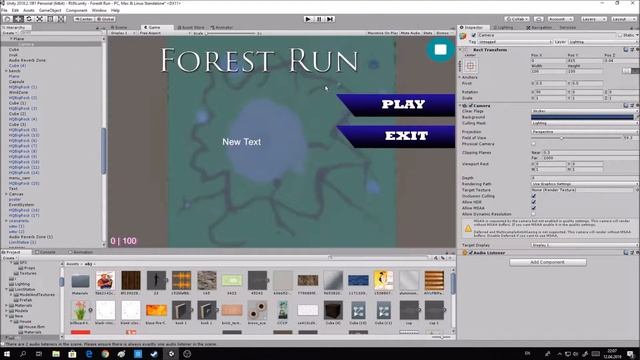
Task: Open the Rendering Path dropdown
Action: (584, 184)
